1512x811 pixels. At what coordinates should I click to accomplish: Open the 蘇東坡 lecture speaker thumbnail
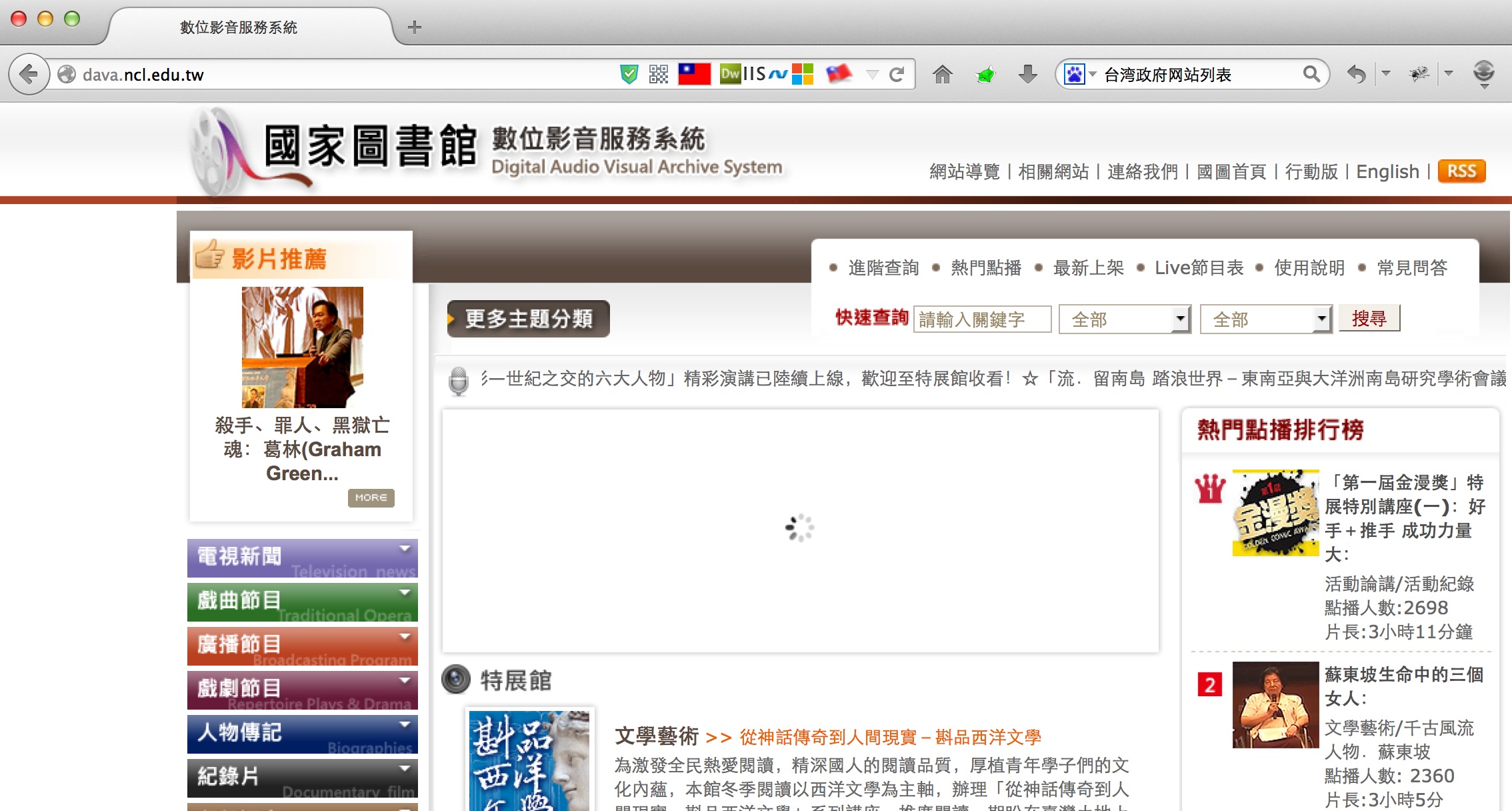pos(1275,704)
